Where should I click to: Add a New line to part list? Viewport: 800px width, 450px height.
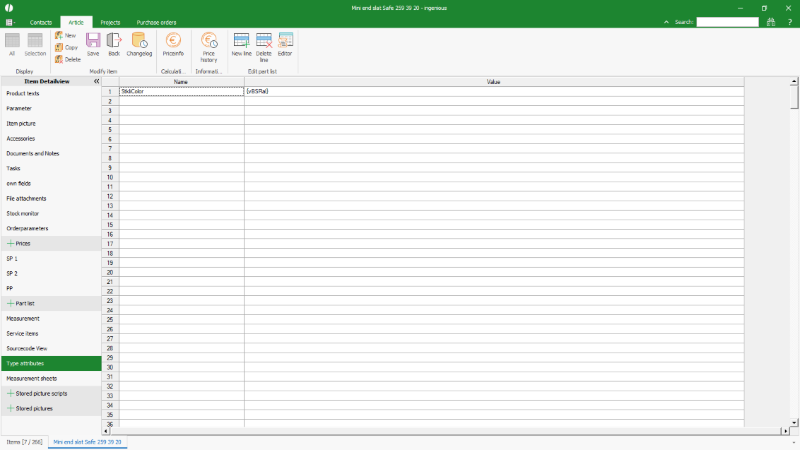click(x=241, y=44)
